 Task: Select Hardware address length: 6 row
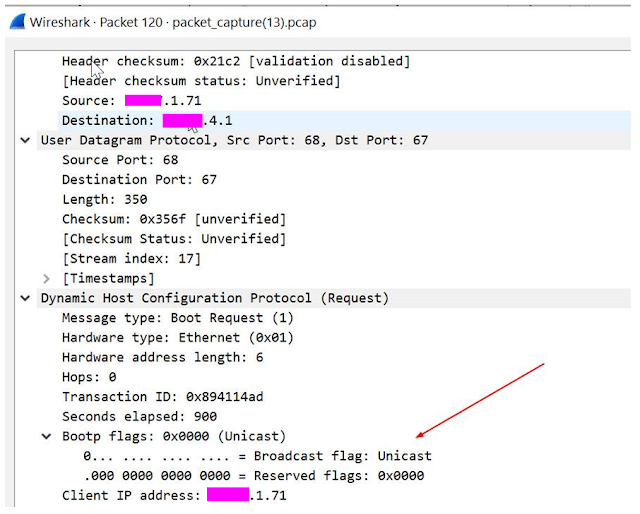pyautogui.click(x=162, y=358)
